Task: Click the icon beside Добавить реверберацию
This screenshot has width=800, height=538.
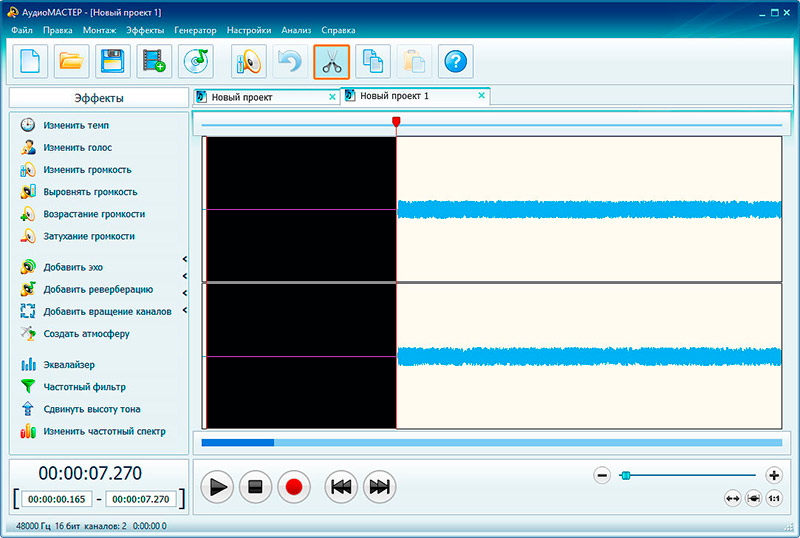Action: tap(28, 289)
